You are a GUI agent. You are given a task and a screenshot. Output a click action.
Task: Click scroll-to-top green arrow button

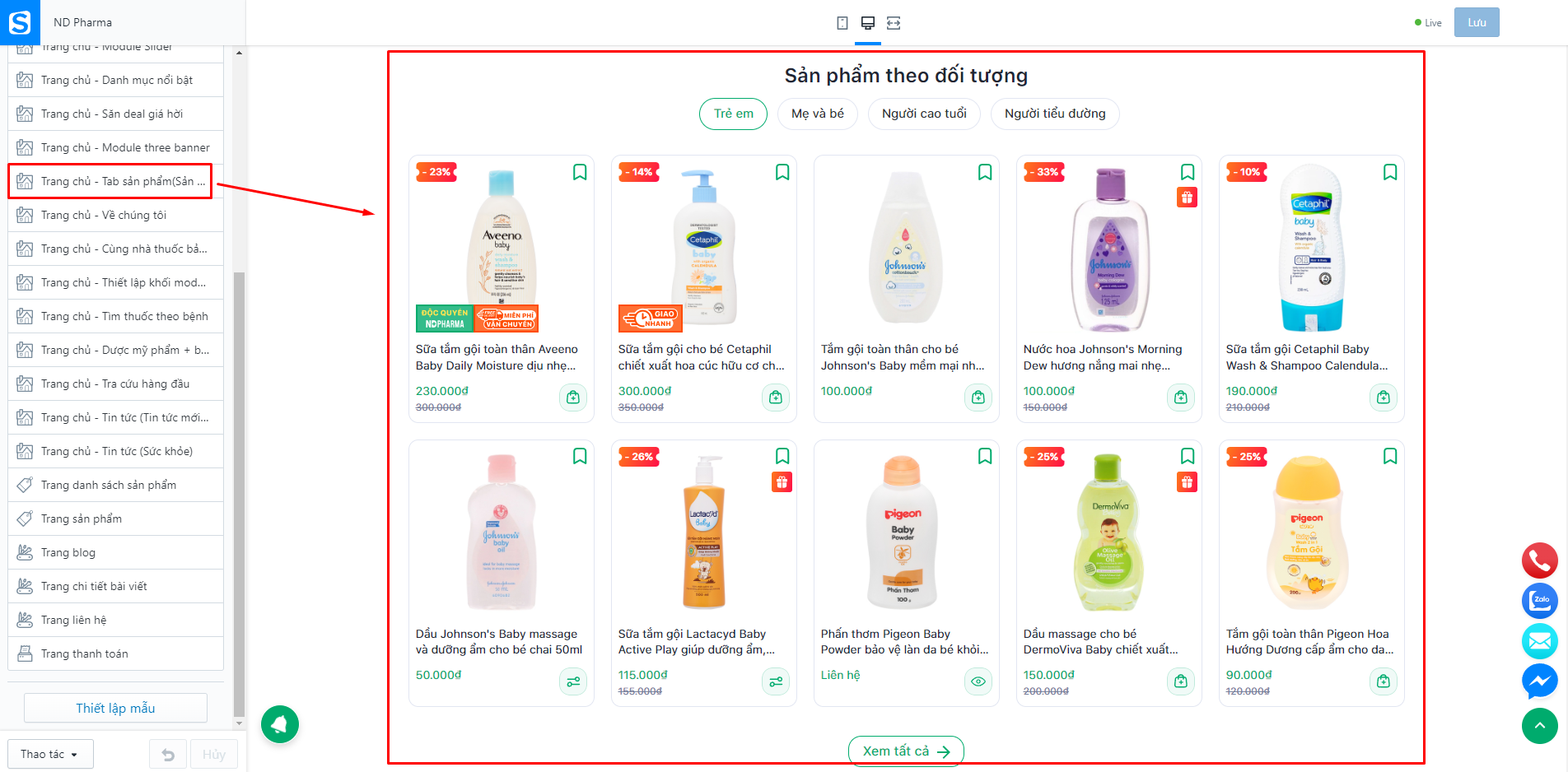tap(1539, 726)
